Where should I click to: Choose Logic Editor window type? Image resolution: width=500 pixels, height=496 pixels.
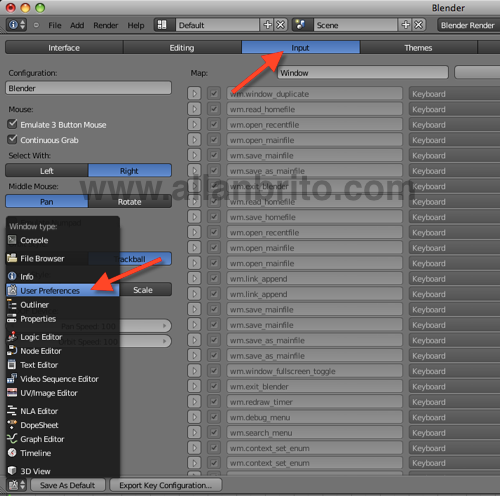(62, 337)
